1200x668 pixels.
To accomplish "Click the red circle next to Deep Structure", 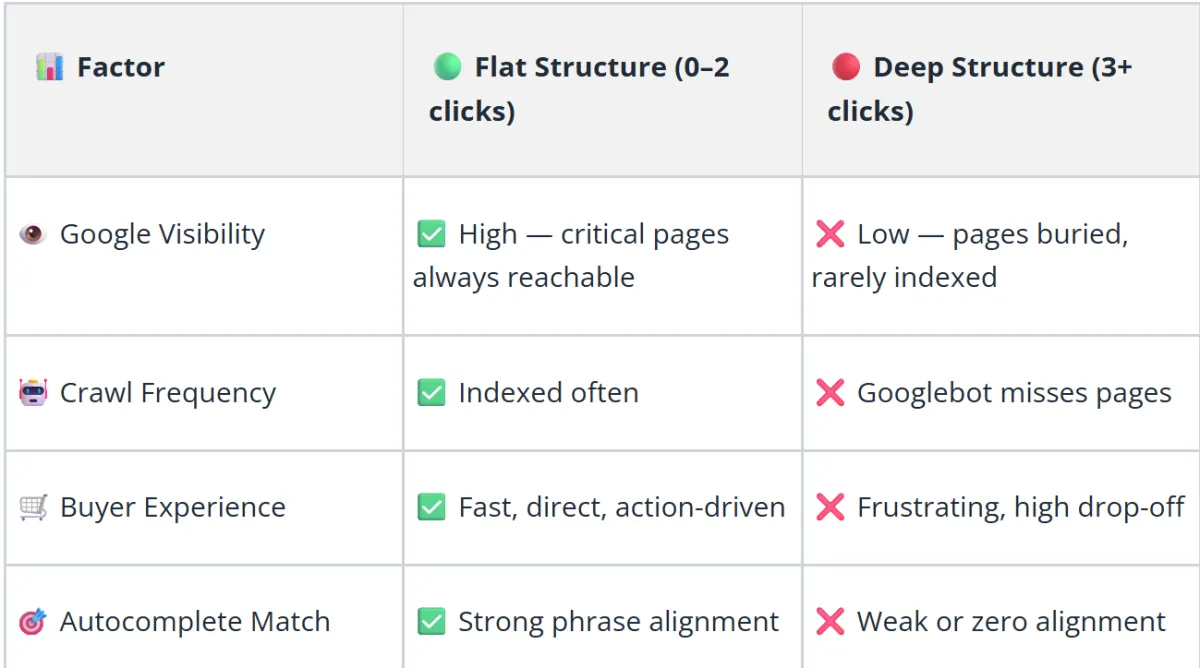I will point(846,67).
